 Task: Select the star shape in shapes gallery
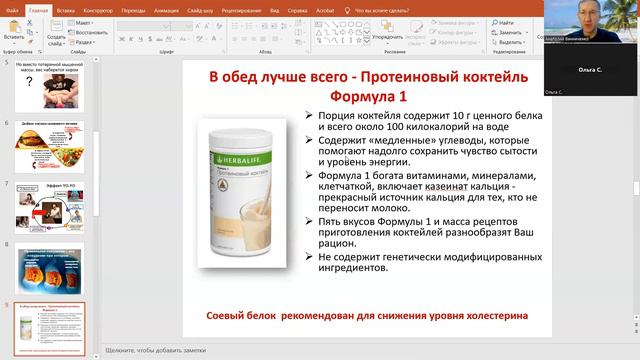[359, 40]
